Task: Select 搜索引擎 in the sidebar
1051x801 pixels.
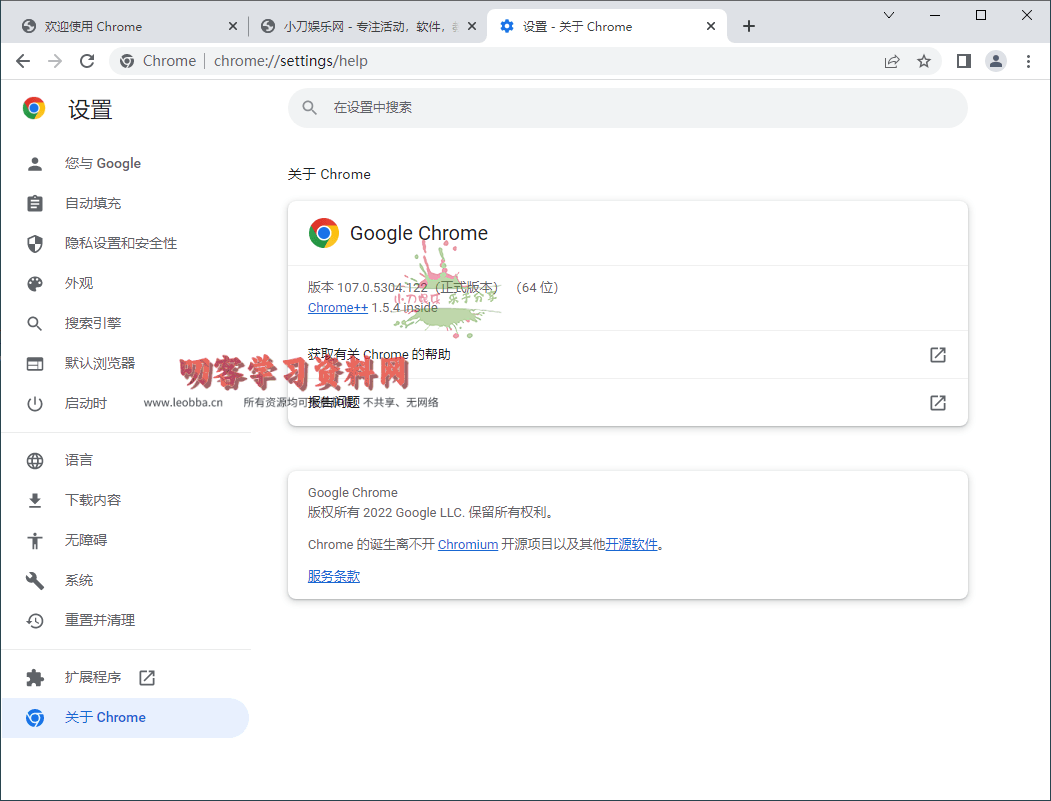Action: [93, 323]
